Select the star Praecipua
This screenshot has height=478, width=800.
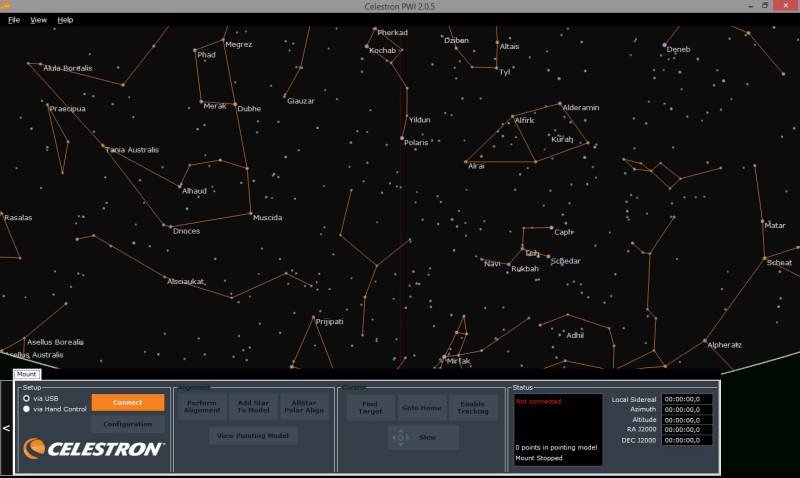point(47,106)
